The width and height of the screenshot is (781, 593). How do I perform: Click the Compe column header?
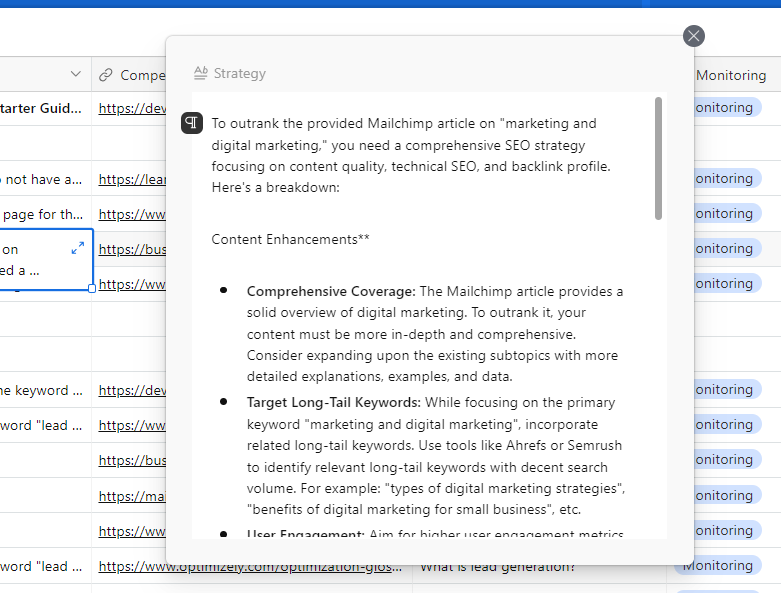click(129, 75)
